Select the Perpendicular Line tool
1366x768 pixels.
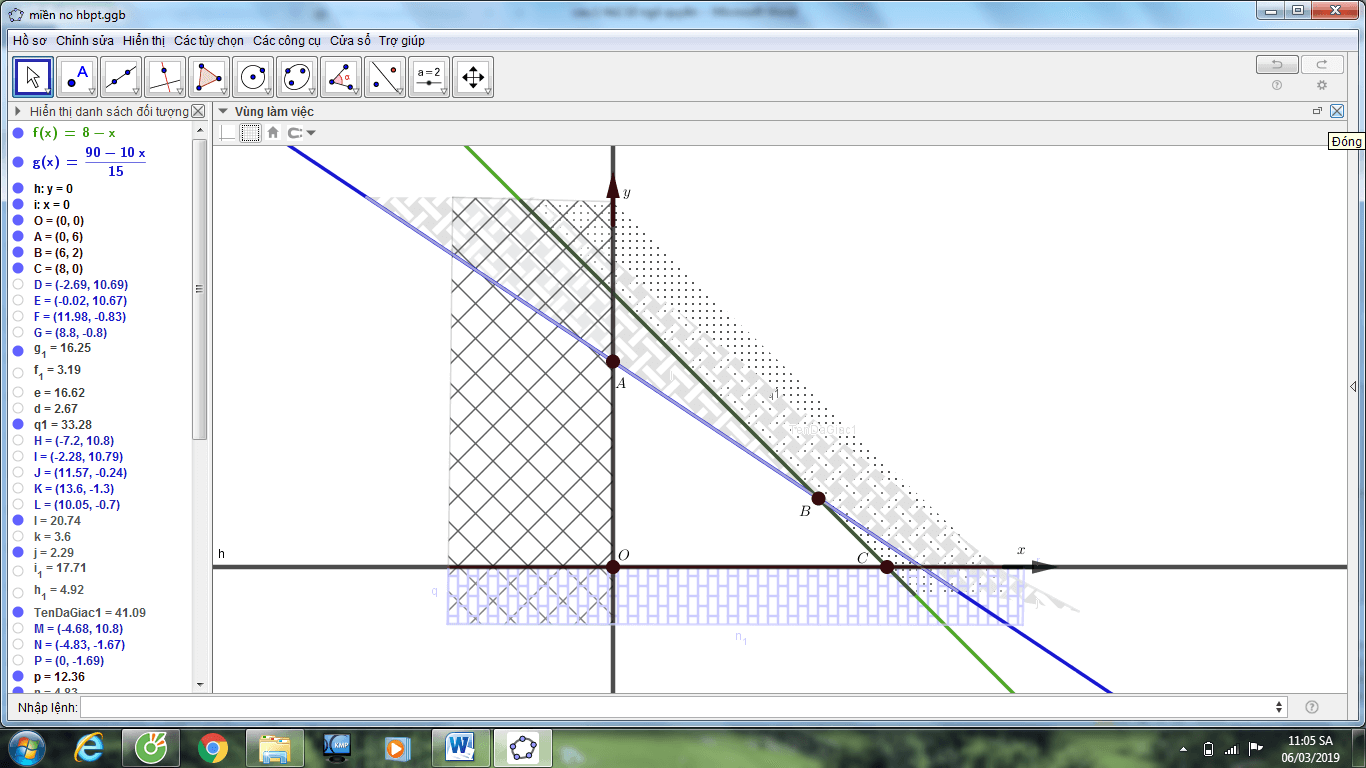[x=165, y=77]
